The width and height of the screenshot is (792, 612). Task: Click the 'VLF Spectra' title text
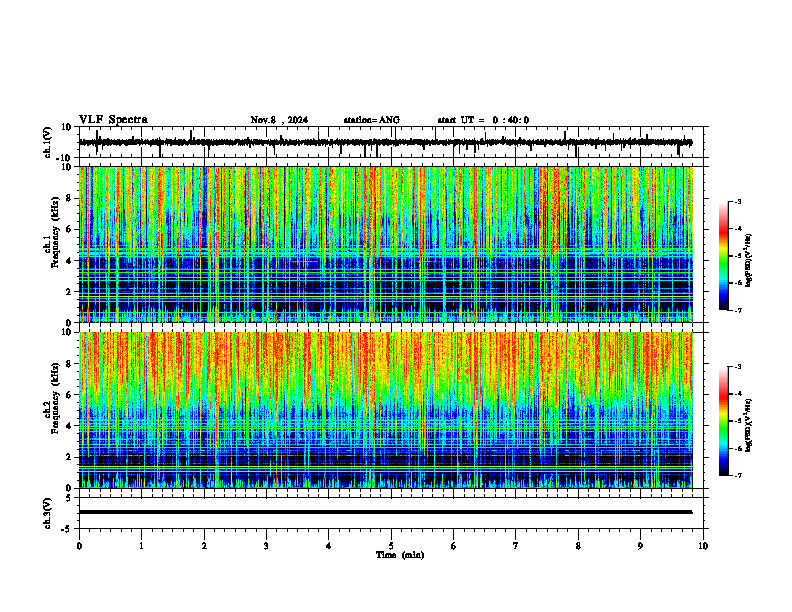click(x=113, y=120)
